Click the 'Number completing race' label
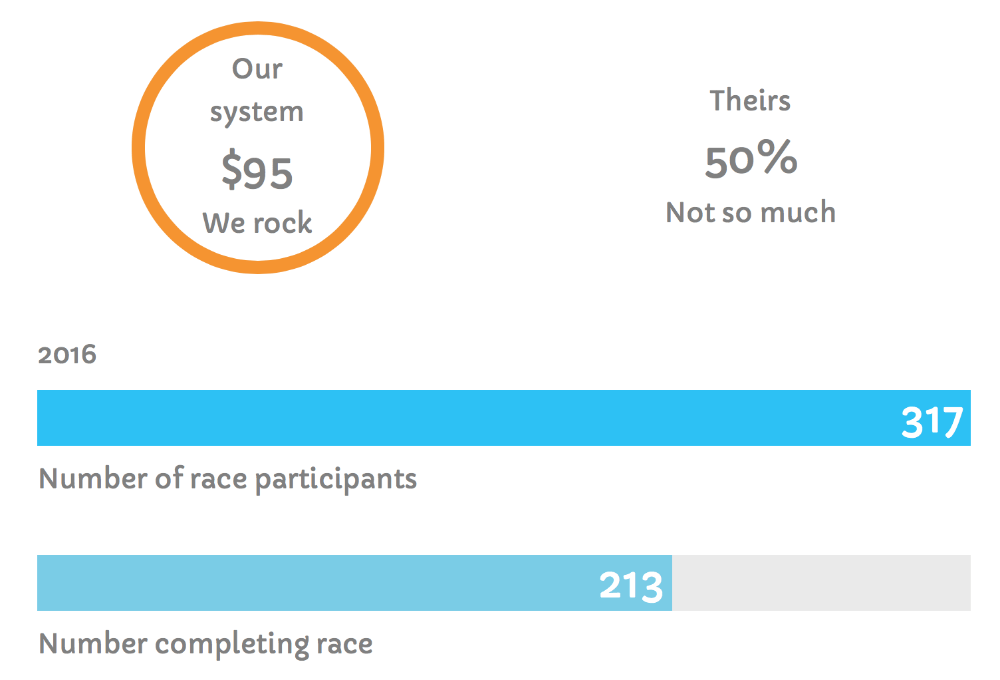Viewport: 1000px width, 680px height. click(205, 643)
